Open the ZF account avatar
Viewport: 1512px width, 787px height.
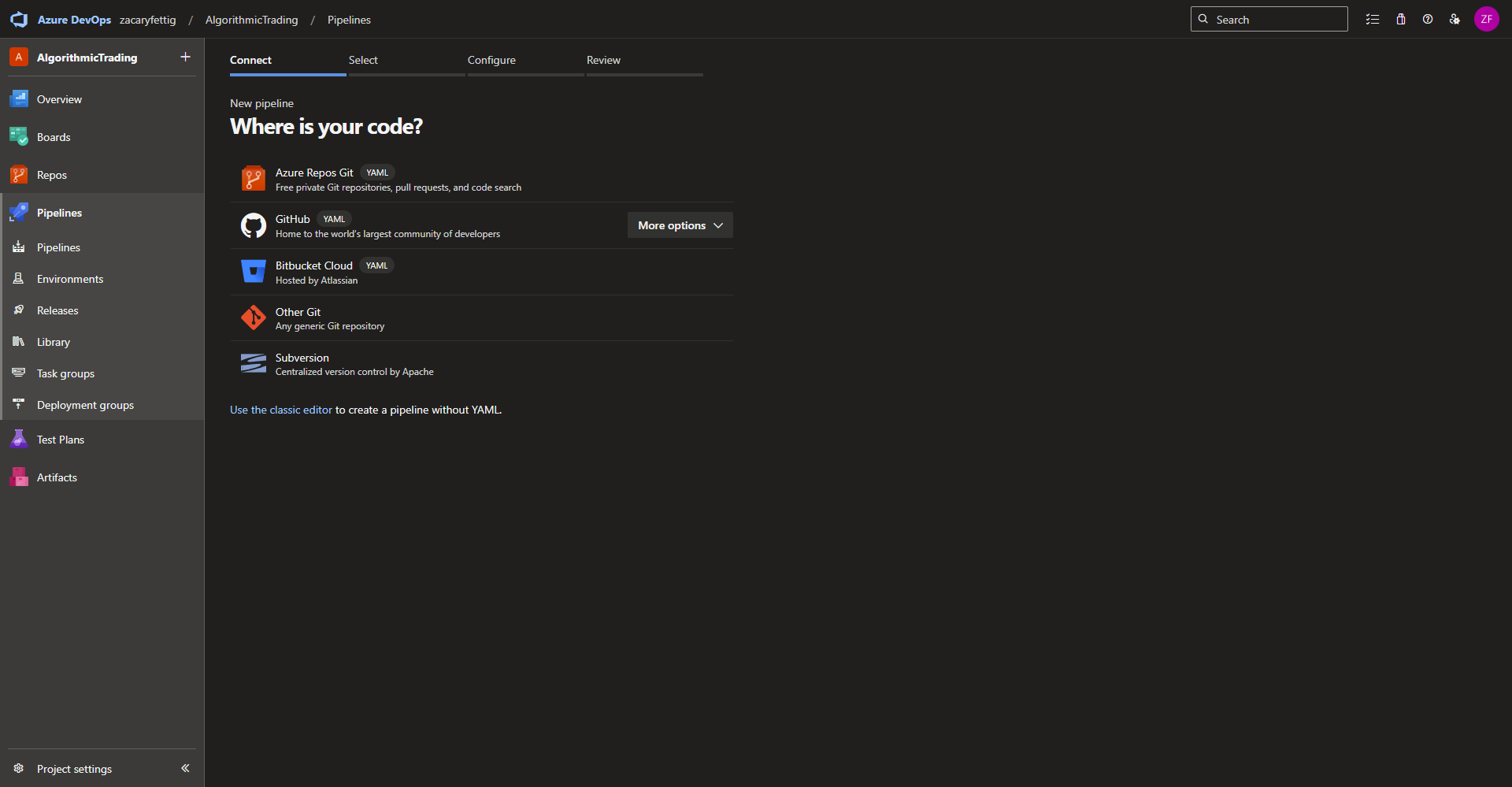coord(1486,20)
